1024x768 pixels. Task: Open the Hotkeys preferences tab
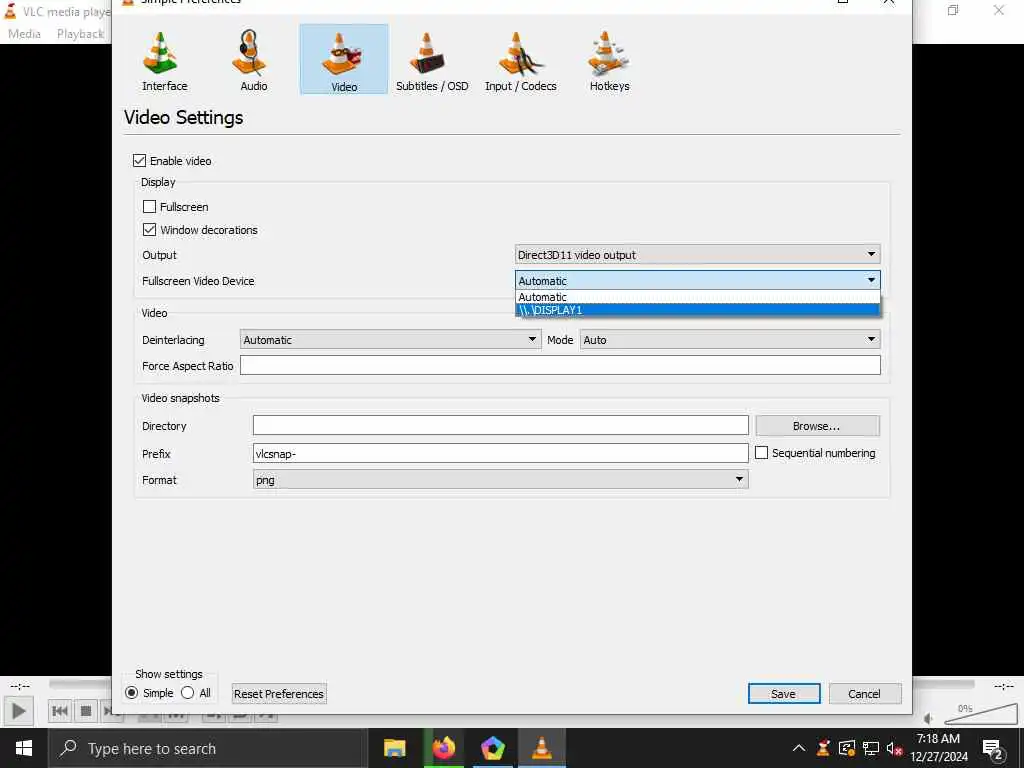(609, 60)
